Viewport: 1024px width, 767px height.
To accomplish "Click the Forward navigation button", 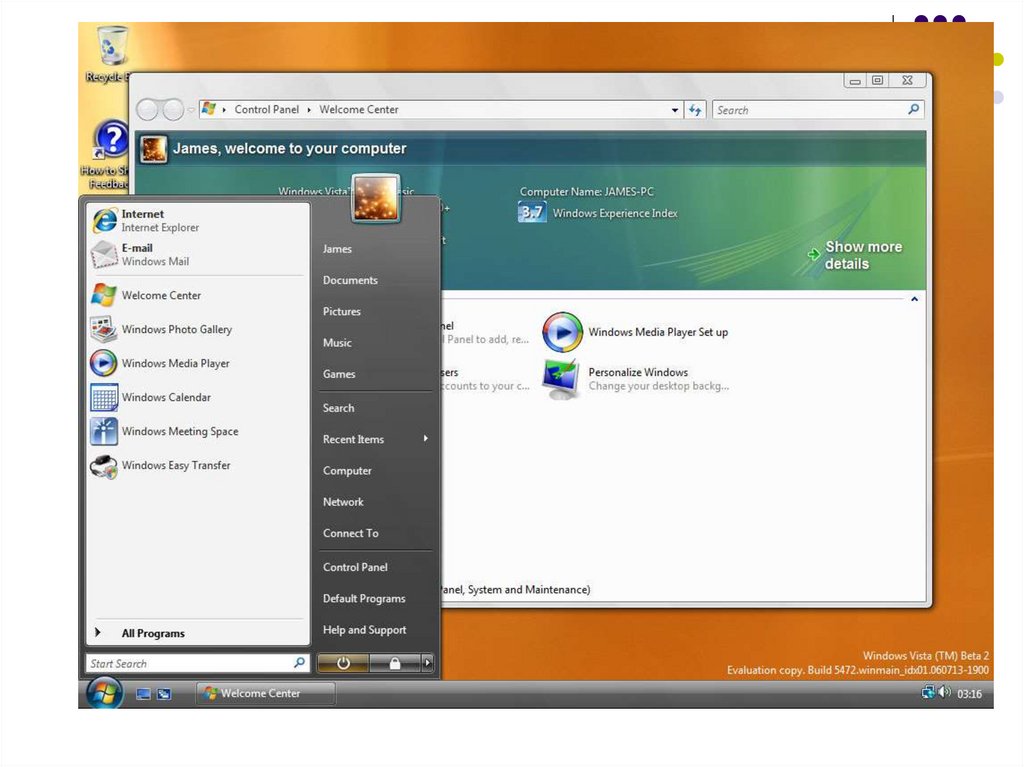I will (x=173, y=109).
